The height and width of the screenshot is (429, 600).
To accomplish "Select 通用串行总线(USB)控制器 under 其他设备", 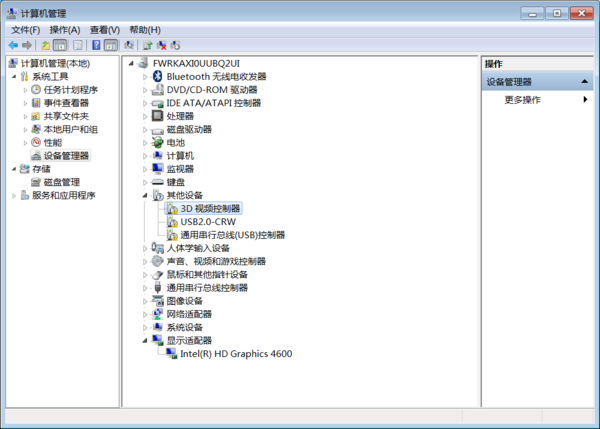I will pos(233,235).
